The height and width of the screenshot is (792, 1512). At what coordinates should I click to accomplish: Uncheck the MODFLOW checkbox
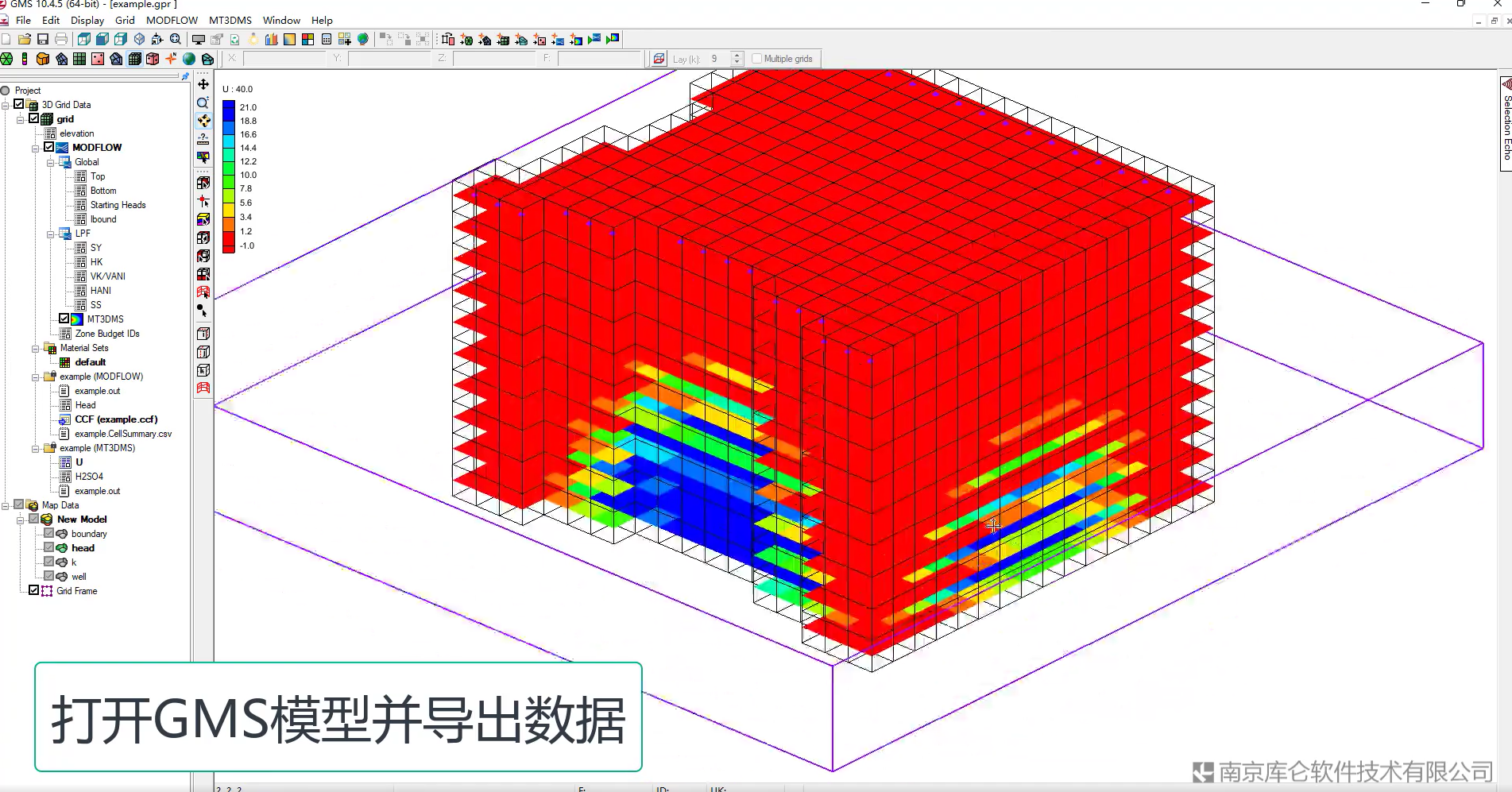(49, 147)
